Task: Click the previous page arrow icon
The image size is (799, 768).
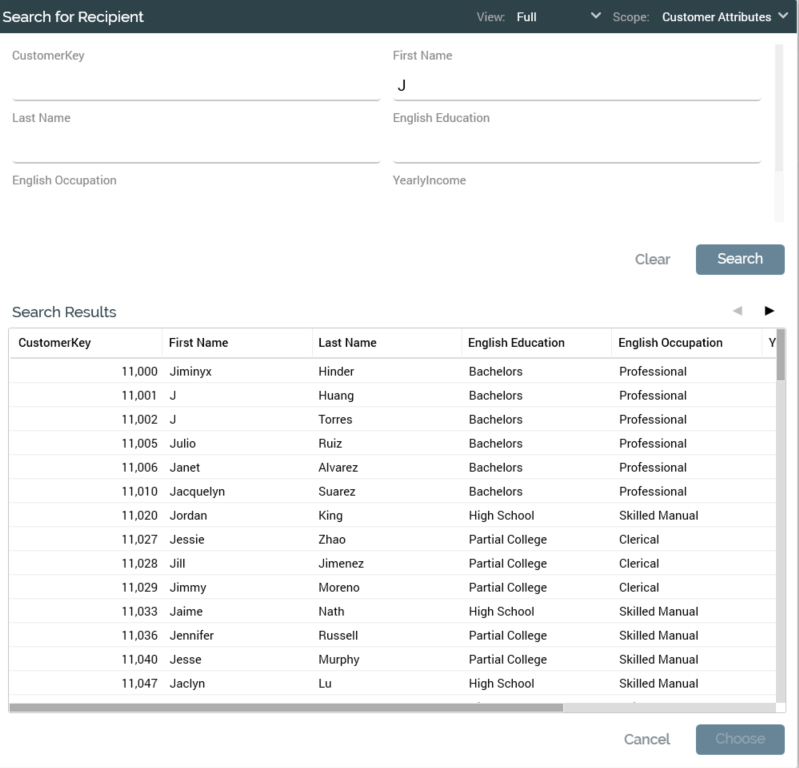Action: 738,311
